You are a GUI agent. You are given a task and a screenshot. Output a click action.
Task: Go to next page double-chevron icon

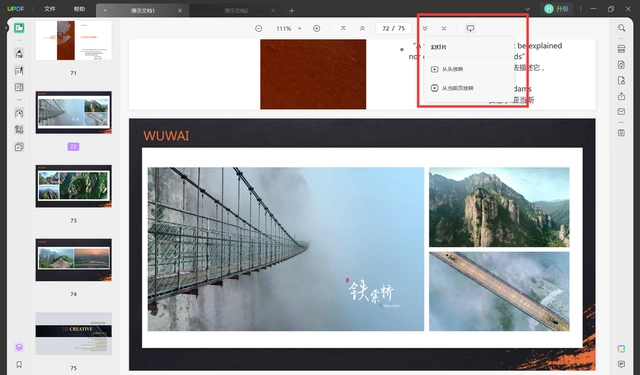[425, 28]
